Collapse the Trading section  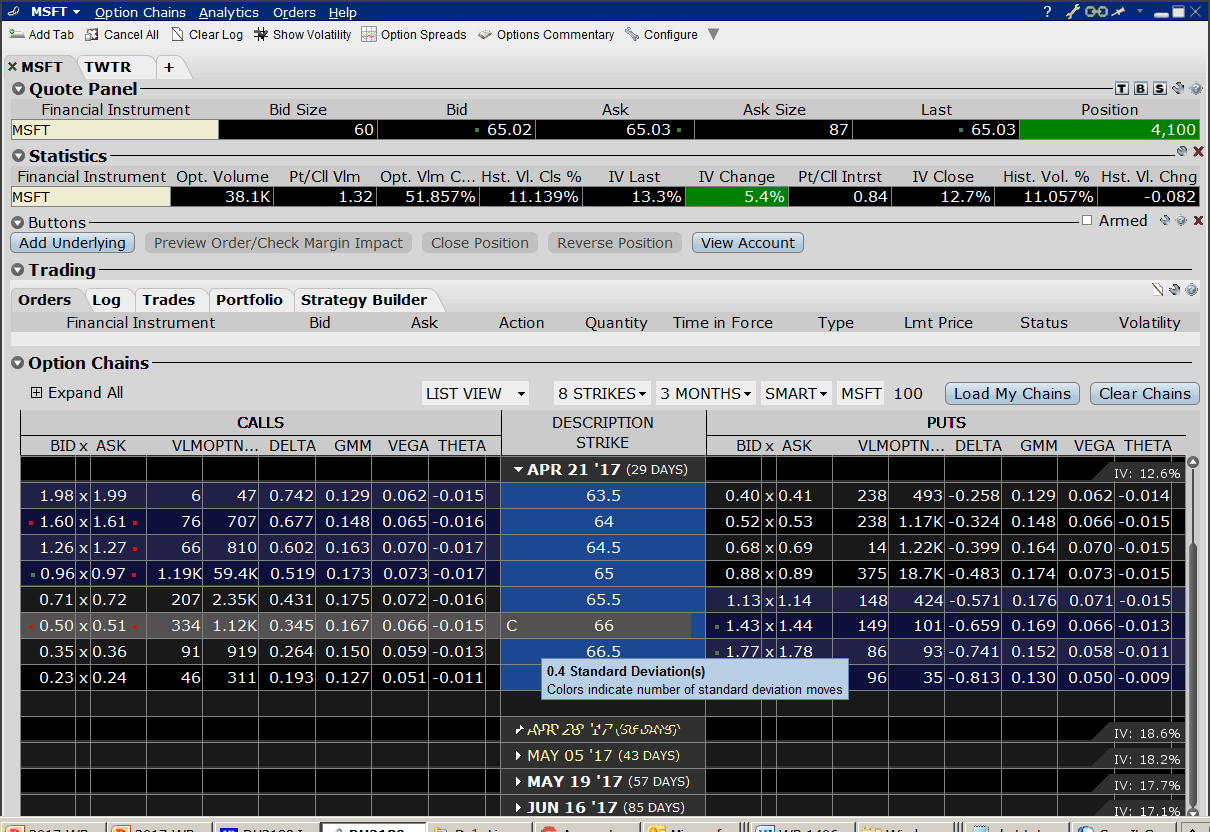click(x=18, y=270)
